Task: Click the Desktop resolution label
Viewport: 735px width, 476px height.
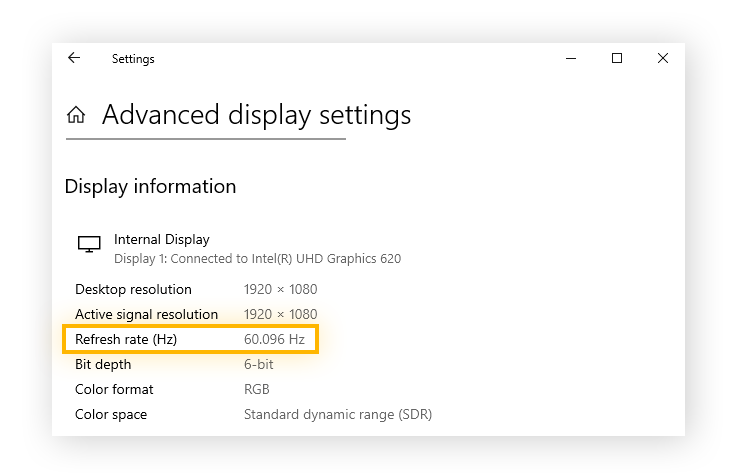Action: point(133,289)
